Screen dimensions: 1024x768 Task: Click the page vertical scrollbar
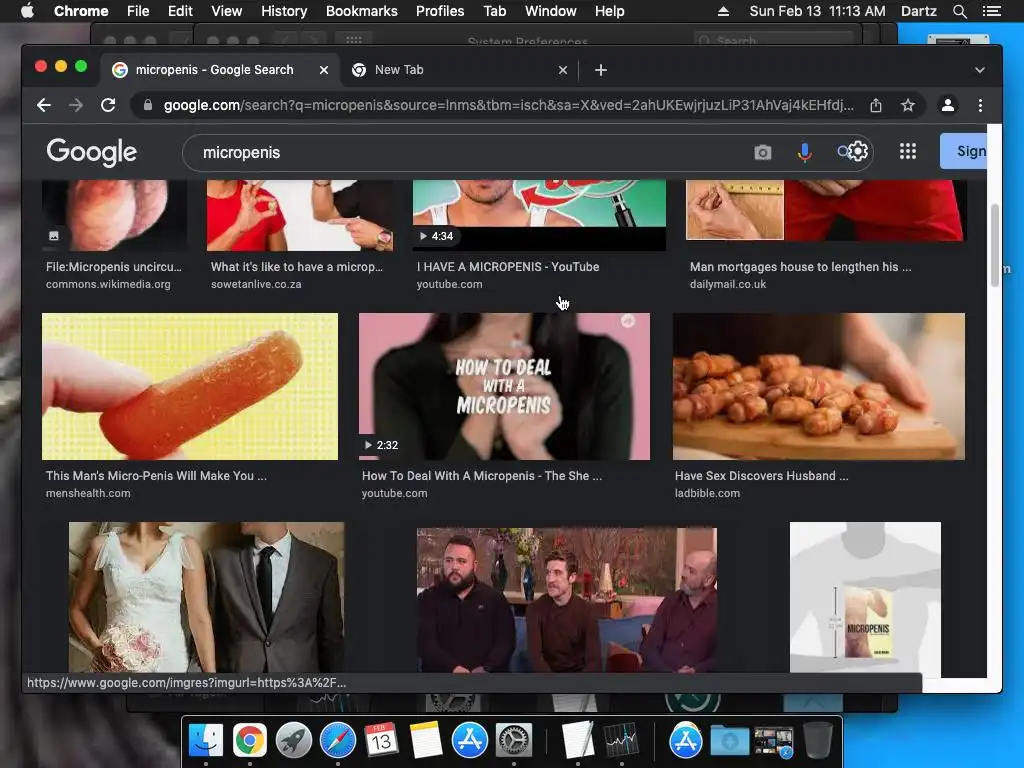(x=995, y=245)
